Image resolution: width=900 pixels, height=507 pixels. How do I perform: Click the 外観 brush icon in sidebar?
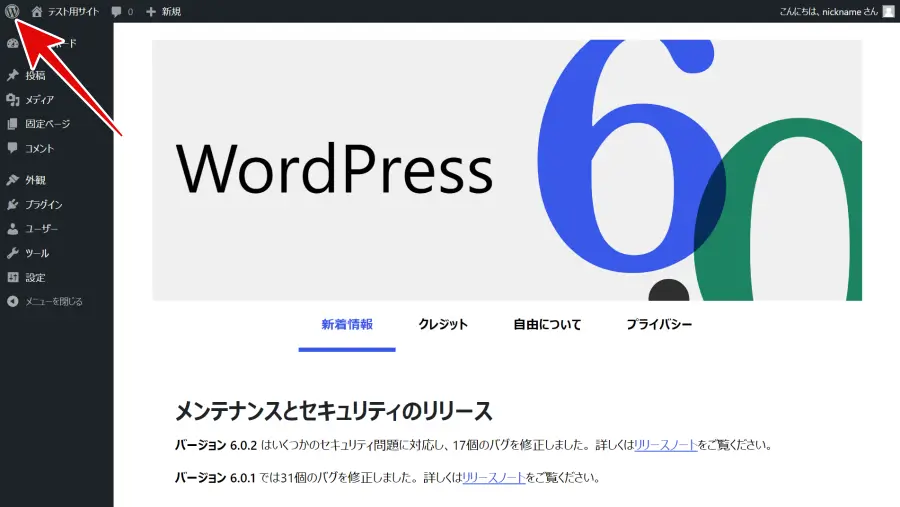click(13, 180)
